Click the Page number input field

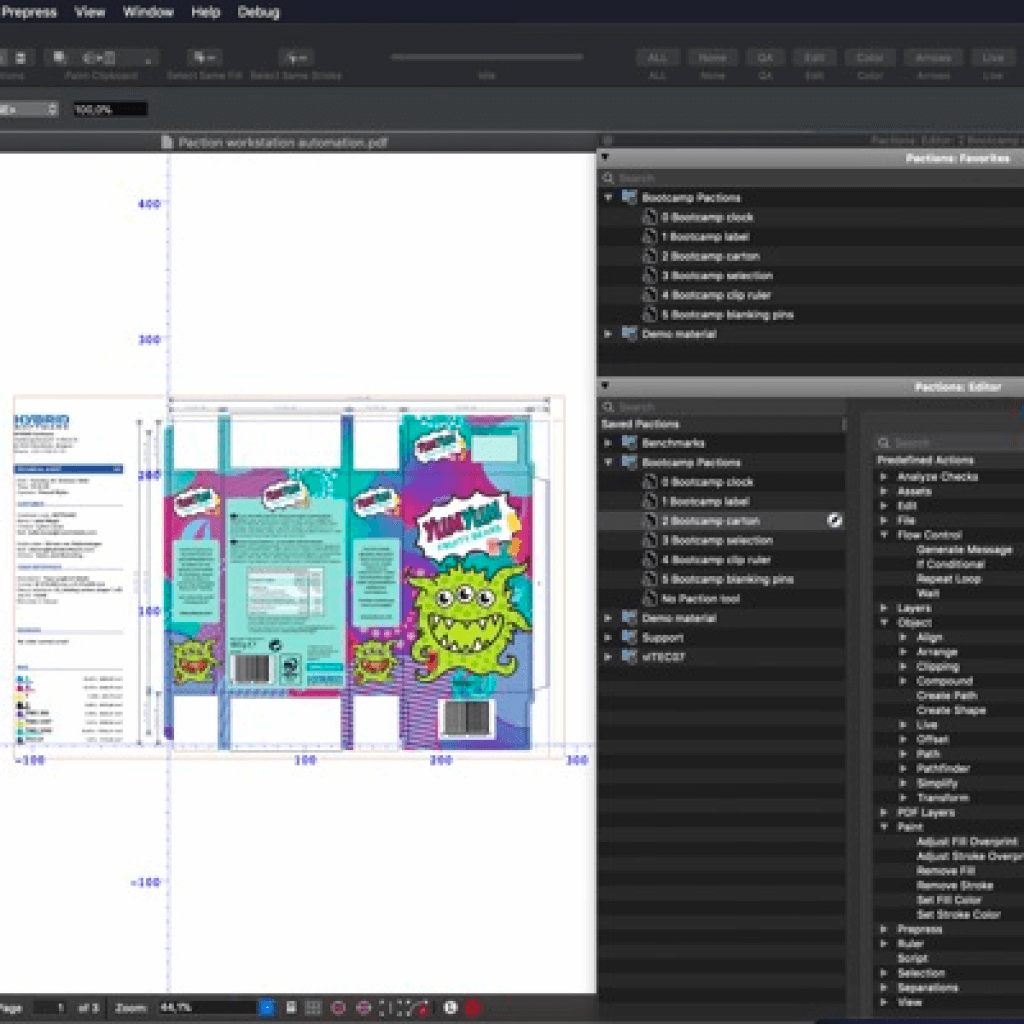(x=52, y=1008)
